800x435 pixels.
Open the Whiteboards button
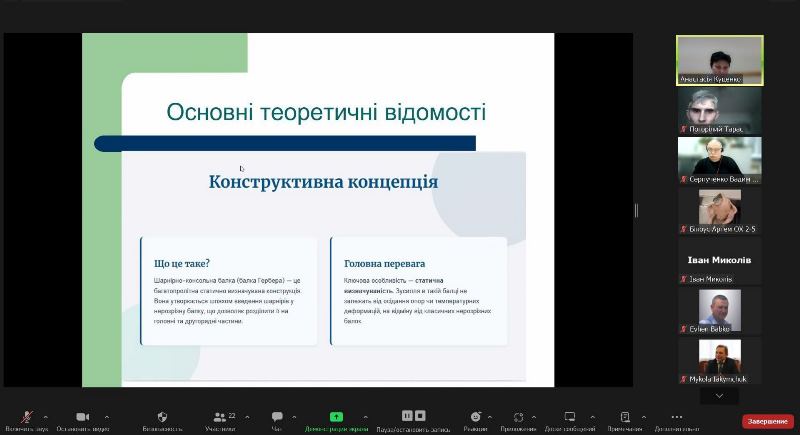coord(569,417)
